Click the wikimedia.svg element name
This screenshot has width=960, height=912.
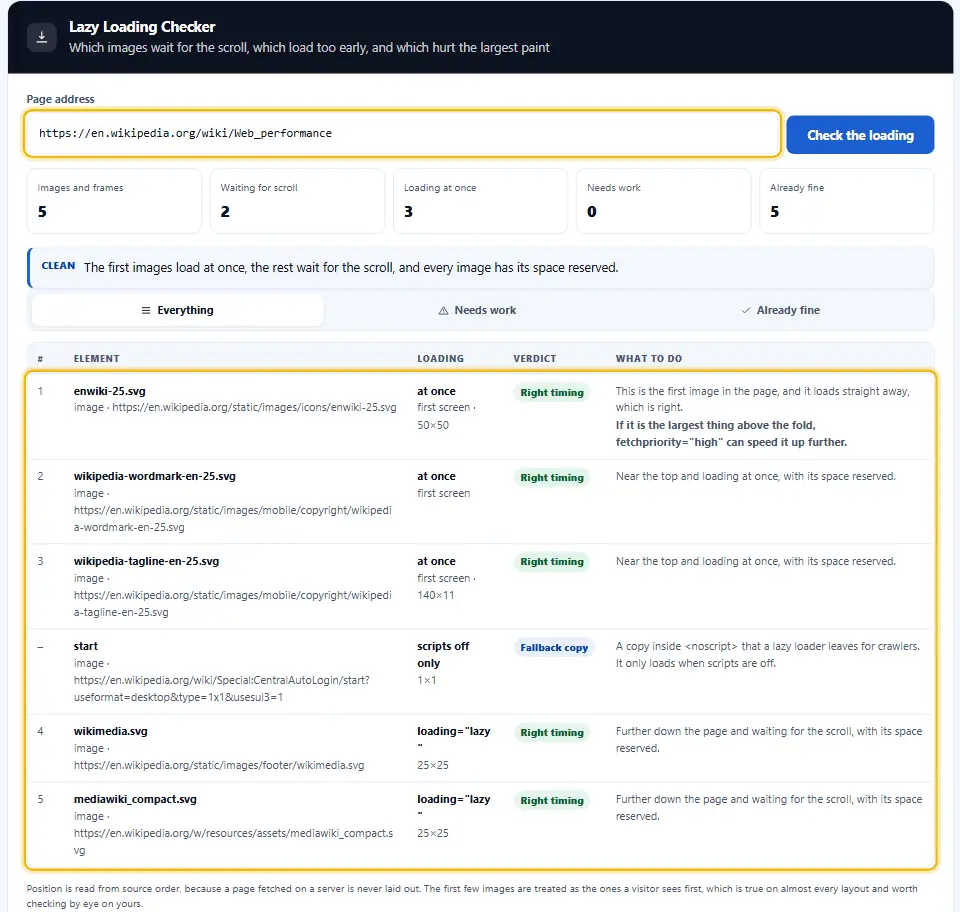[111, 731]
